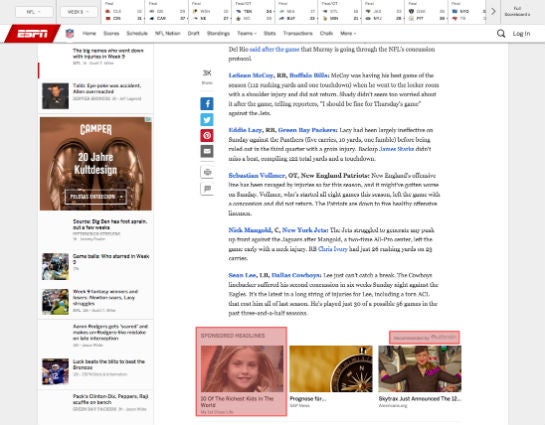Open comments via speech bubble icon
The height and width of the screenshot is (425, 545).
pyautogui.click(x=207, y=189)
